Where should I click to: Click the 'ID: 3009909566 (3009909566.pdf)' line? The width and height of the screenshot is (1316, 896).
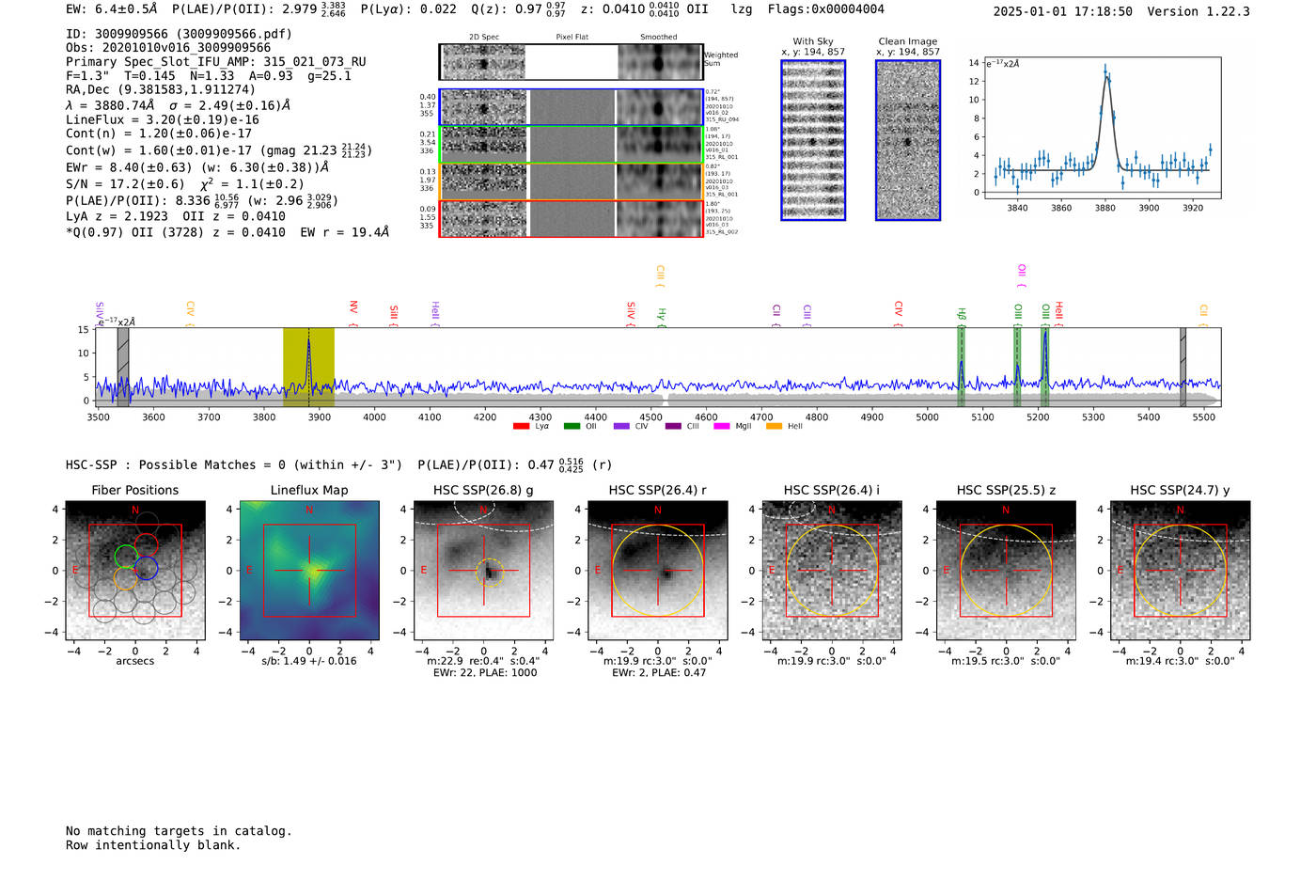[x=179, y=34]
